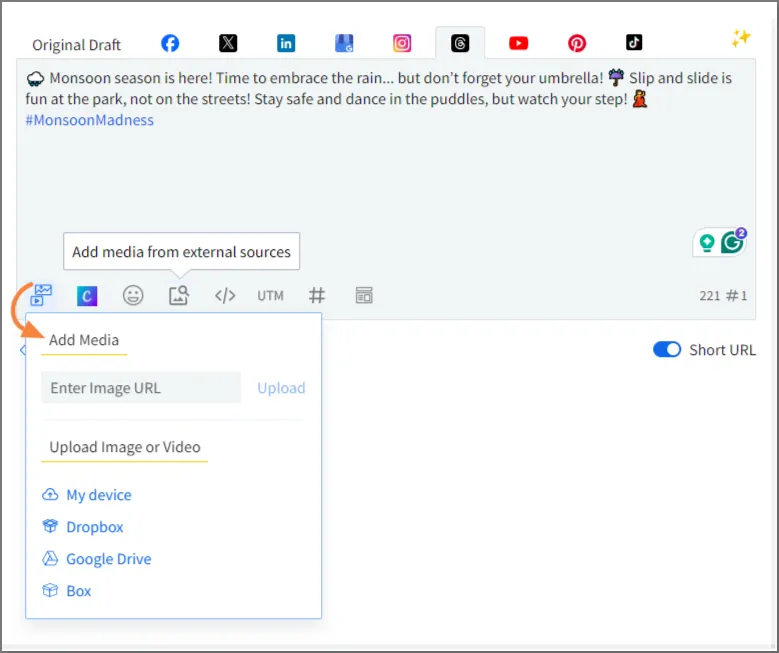Screen dimensions: 779x653
Task: Click the My device cloud upload icon
Action: click(x=50, y=494)
